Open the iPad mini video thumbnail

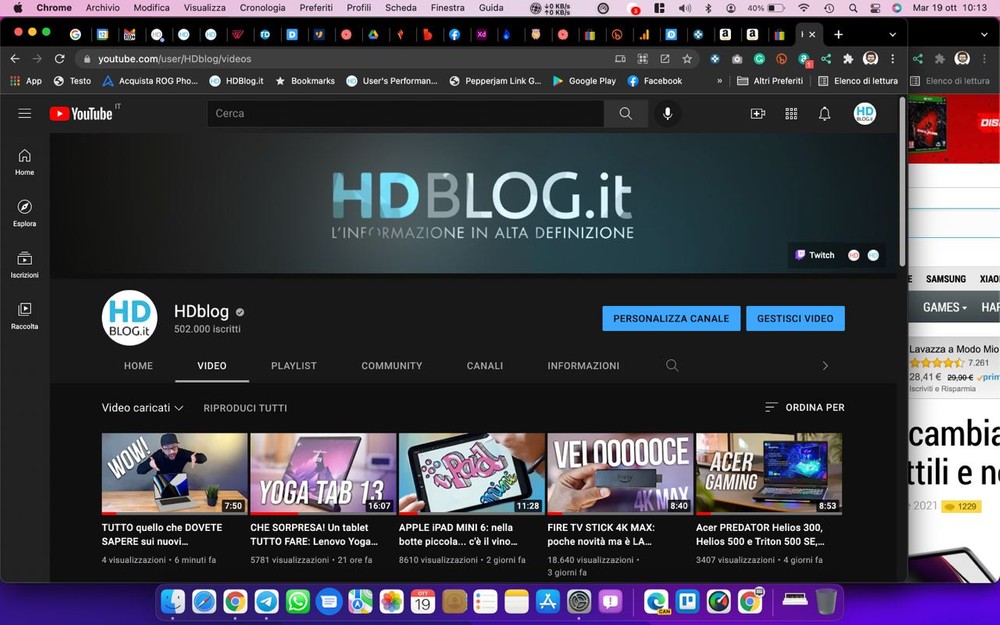click(472, 474)
